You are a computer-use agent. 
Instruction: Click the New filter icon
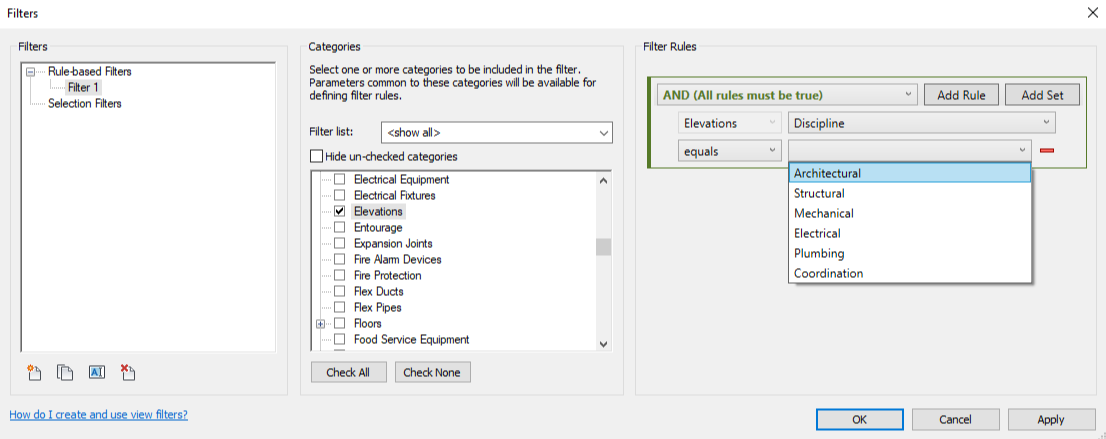35,373
